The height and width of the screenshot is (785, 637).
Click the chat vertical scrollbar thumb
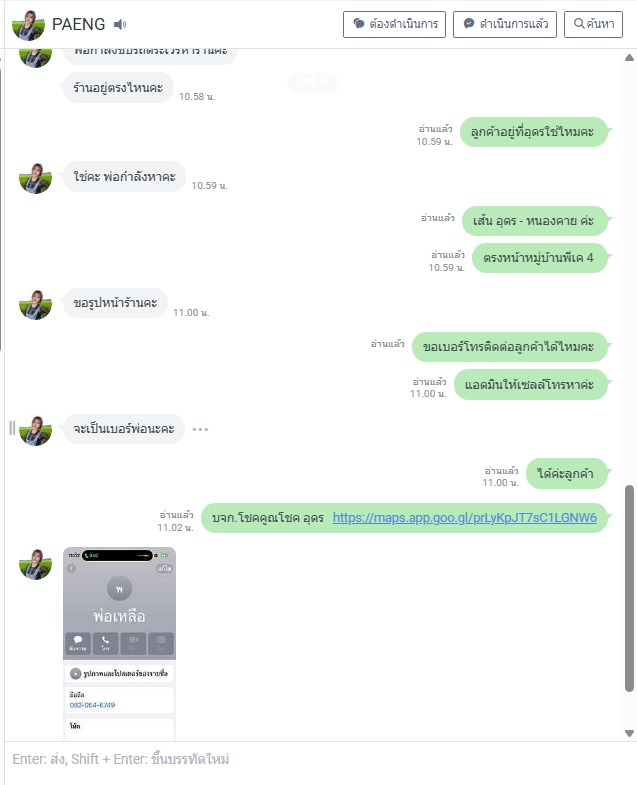629,588
